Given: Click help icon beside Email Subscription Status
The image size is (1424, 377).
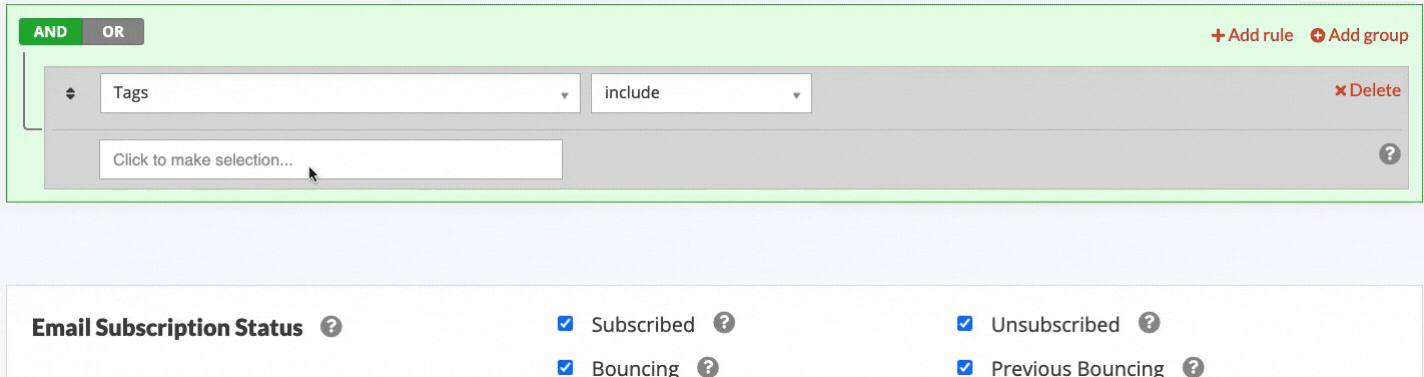Looking at the screenshot, I should click(x=331, y=327).
